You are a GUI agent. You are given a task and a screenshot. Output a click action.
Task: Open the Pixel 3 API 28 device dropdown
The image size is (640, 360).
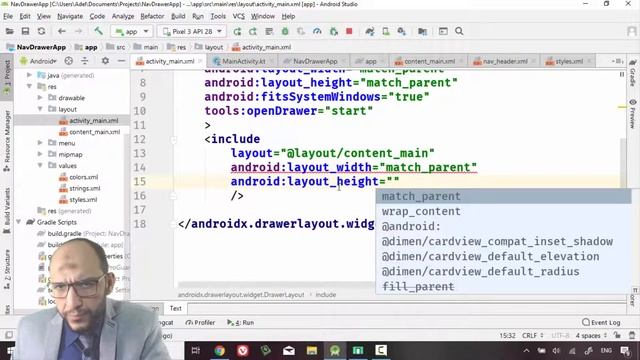192,31
